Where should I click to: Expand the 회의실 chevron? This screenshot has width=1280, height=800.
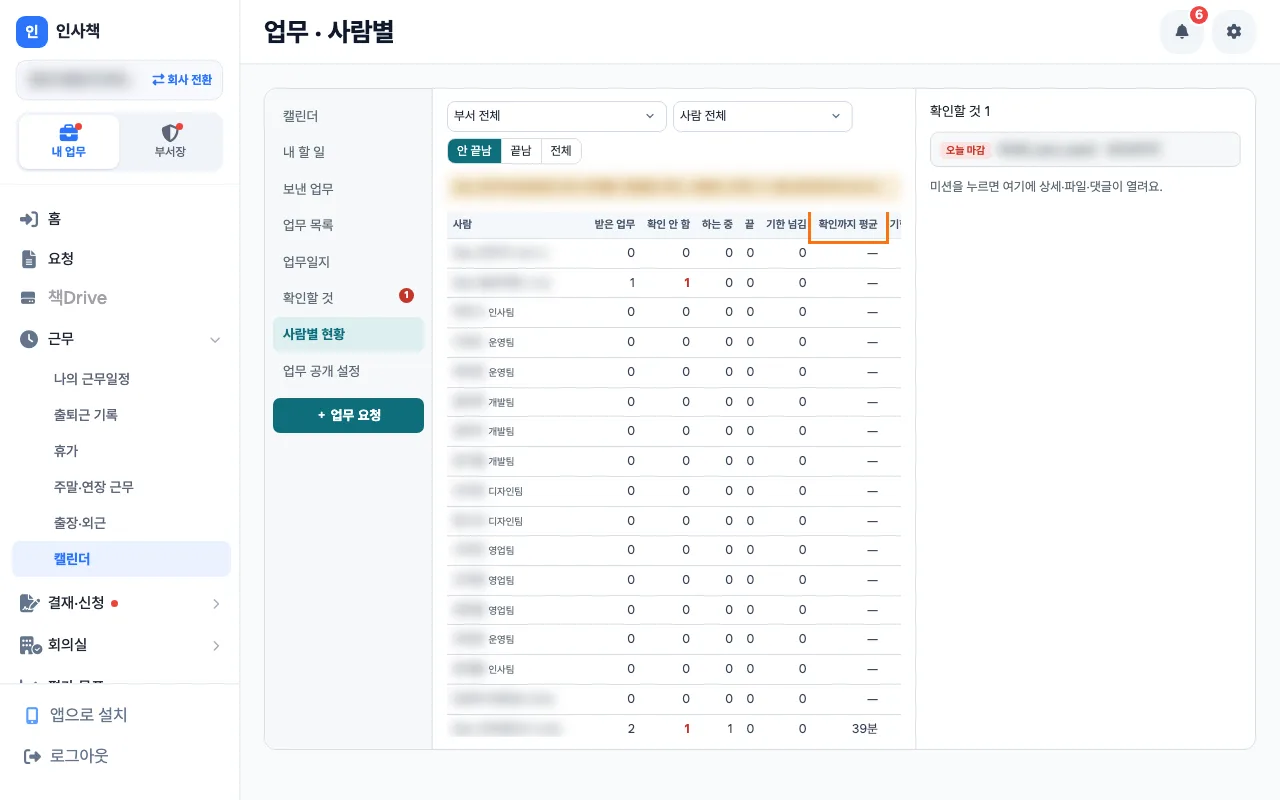click(215, 646)
